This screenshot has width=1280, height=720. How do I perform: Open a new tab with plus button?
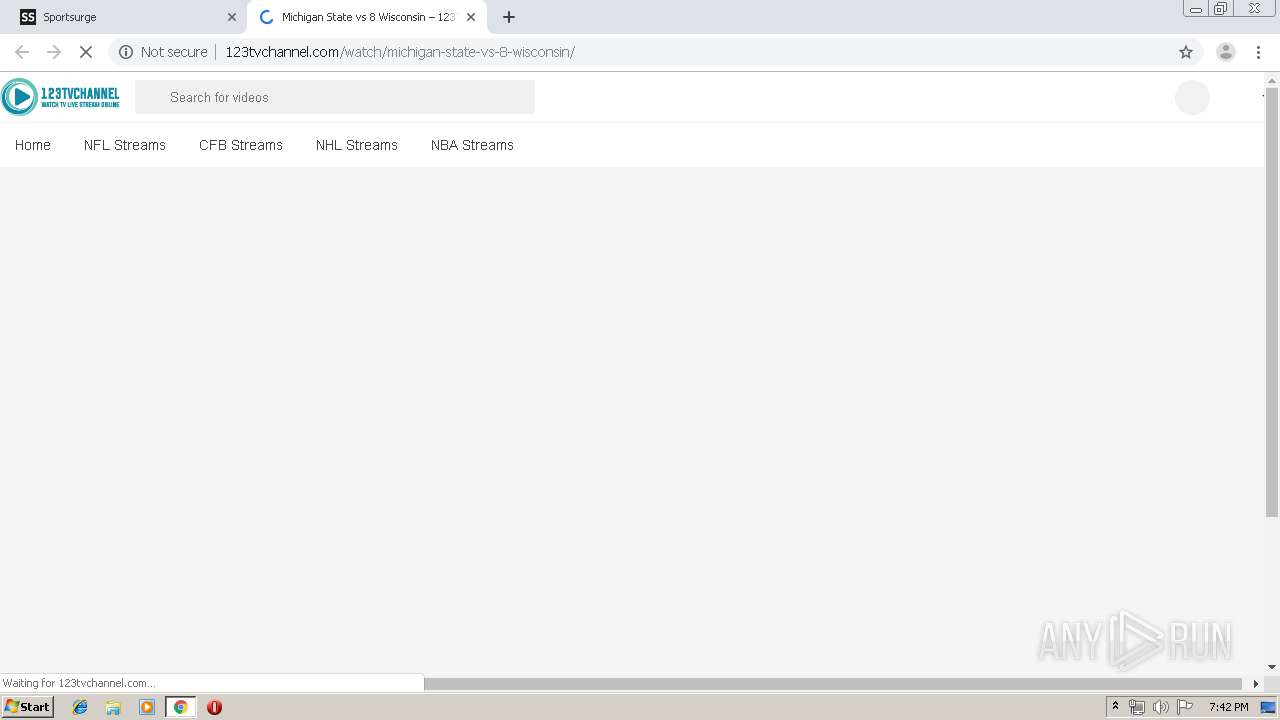[508, 17]
